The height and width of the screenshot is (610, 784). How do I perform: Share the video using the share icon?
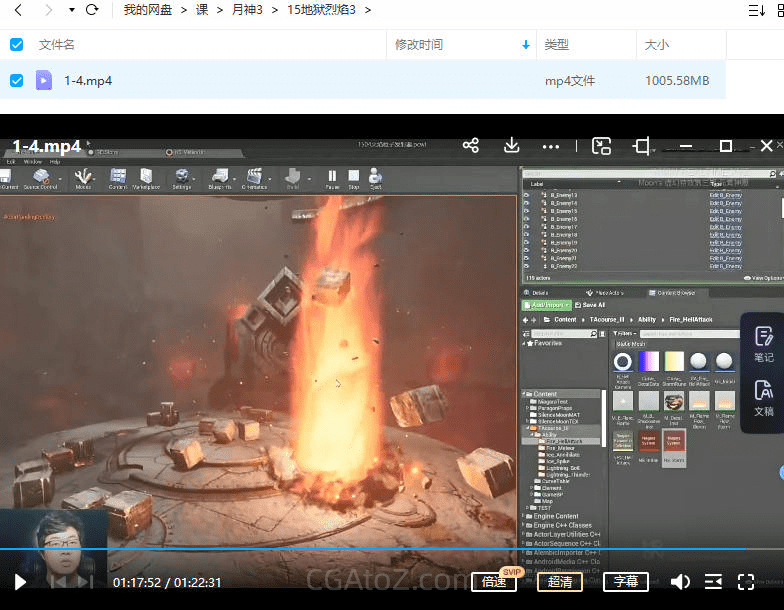(470, 146)
